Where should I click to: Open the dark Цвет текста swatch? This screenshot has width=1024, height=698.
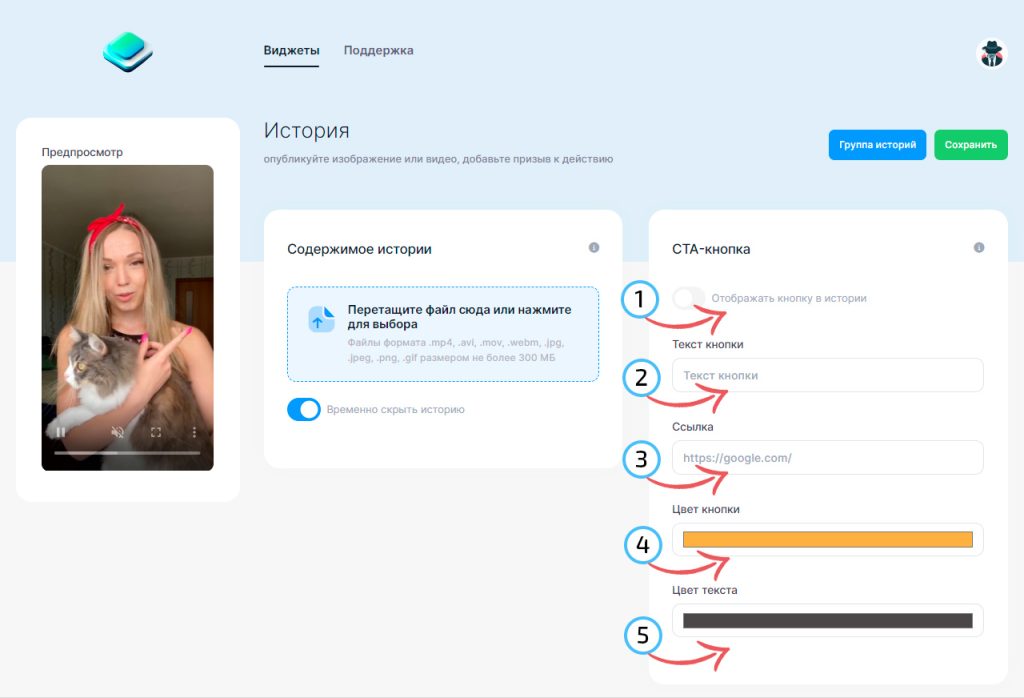[827, 620]
